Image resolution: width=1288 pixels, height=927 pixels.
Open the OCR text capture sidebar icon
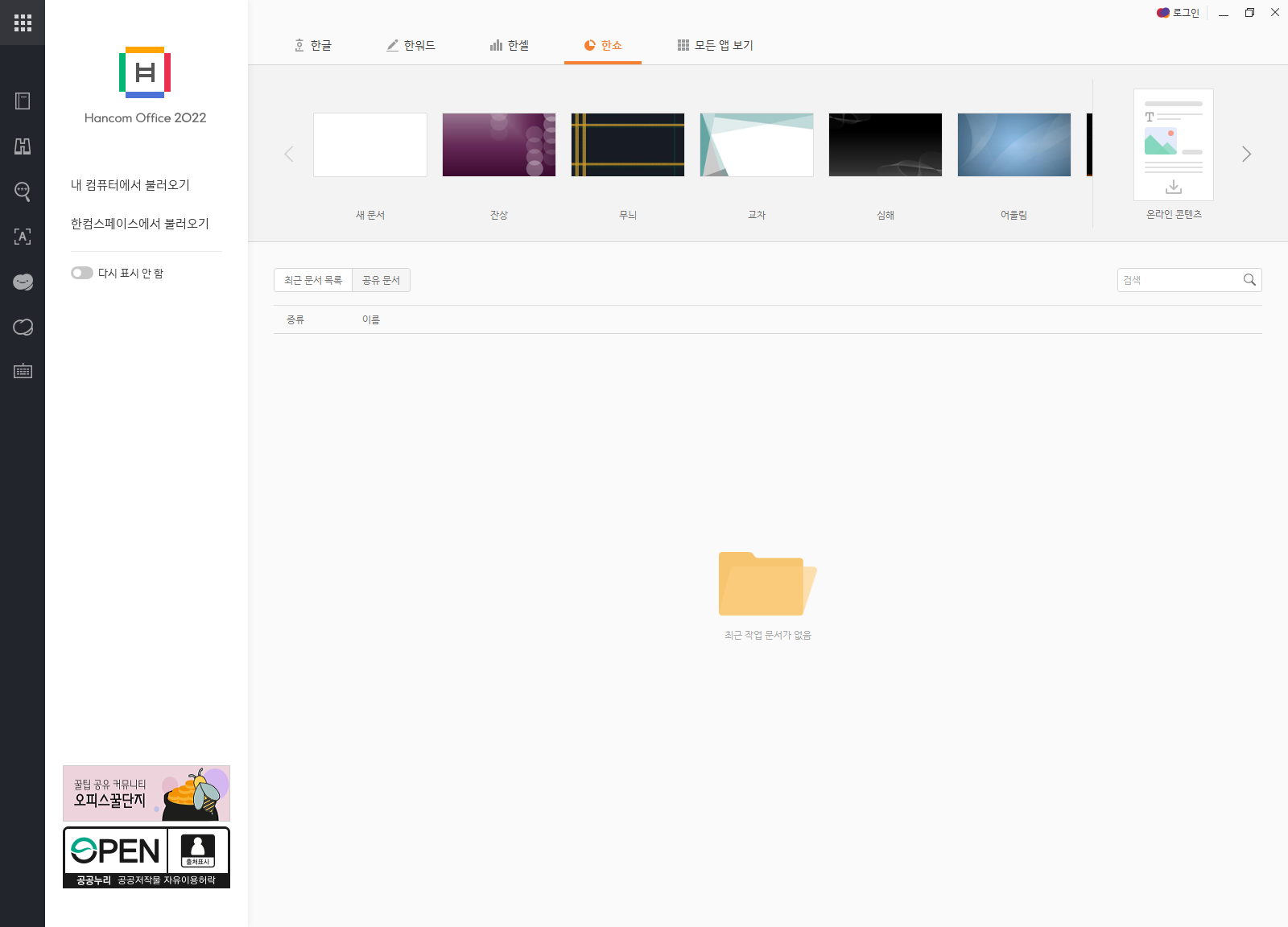coord(23,237)
